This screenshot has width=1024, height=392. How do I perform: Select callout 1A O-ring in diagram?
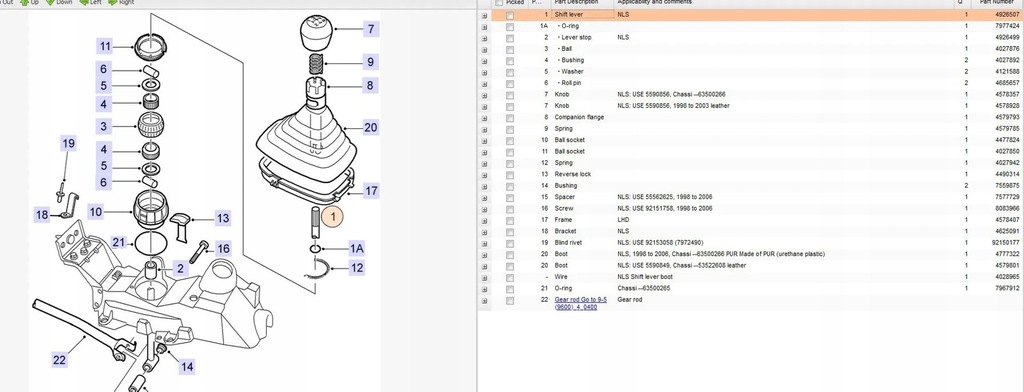coord(357,248)
